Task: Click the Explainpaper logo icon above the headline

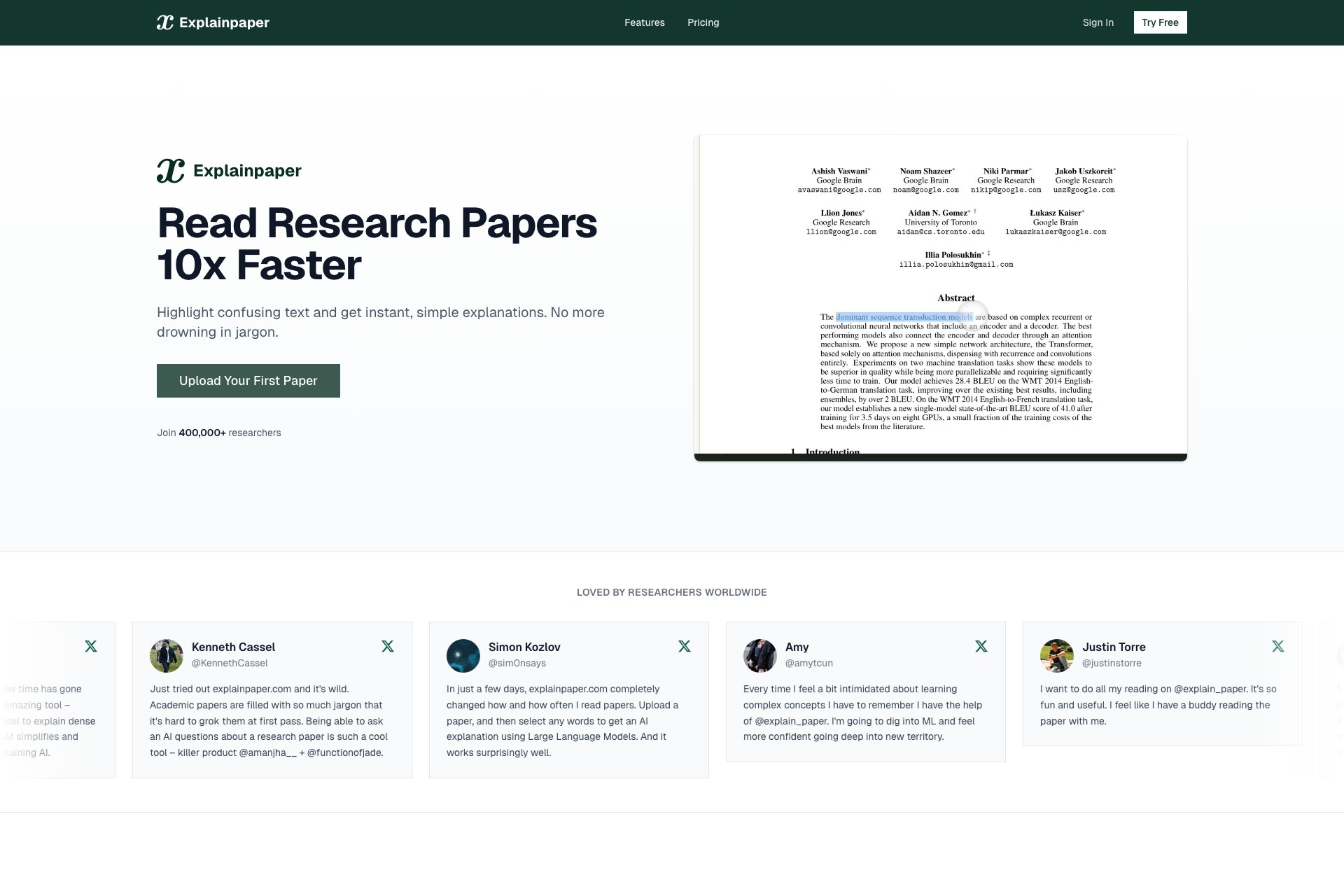Action: (x=170, y=169)
